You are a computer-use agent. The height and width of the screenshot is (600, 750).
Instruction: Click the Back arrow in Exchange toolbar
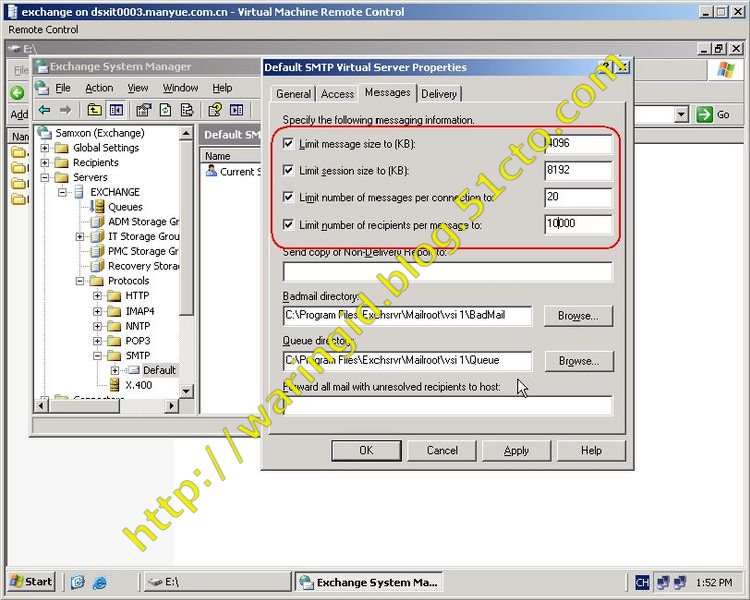point(44,110)
